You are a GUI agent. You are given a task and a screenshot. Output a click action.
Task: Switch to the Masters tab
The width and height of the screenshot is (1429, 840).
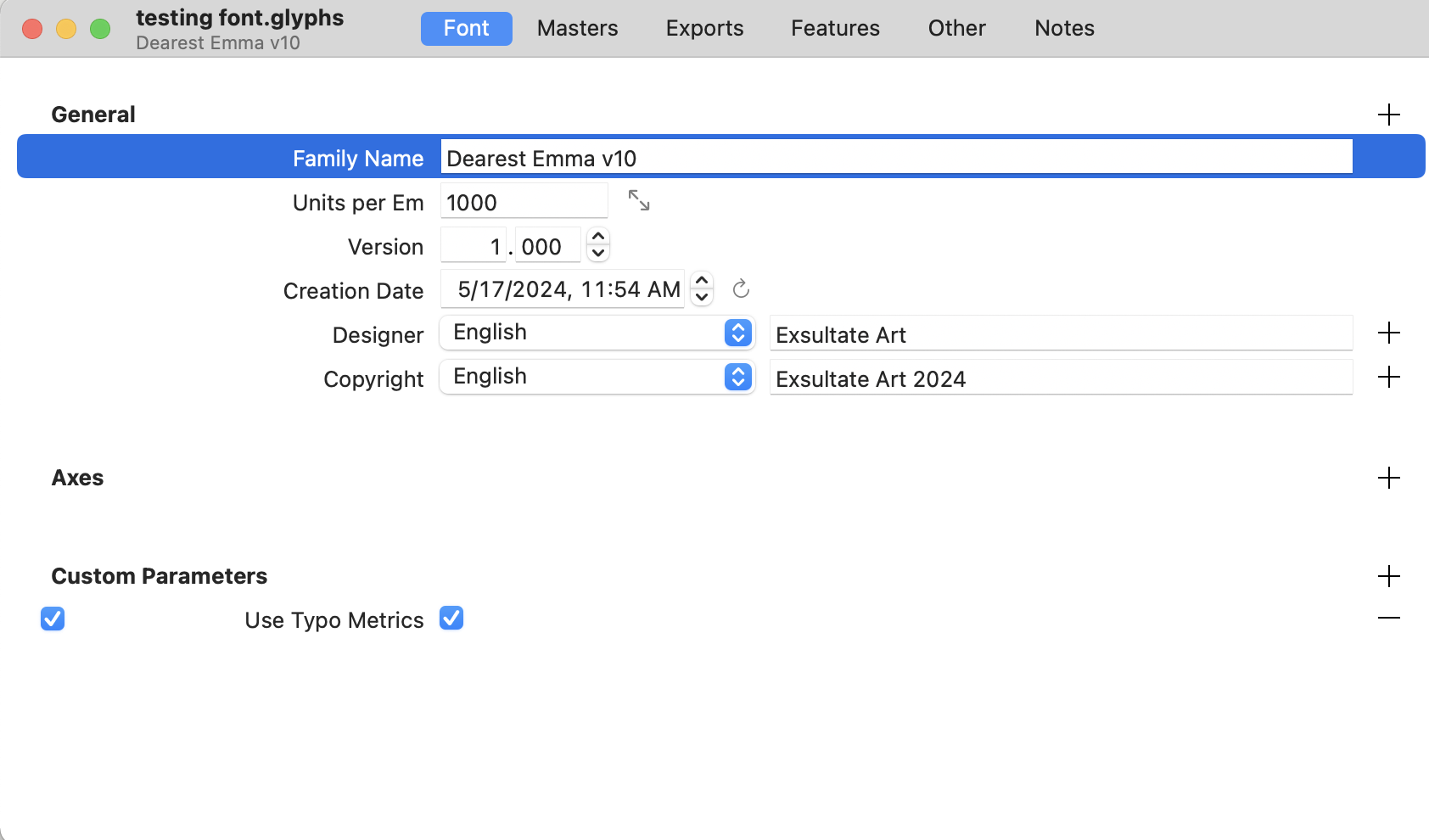(577, 29)
